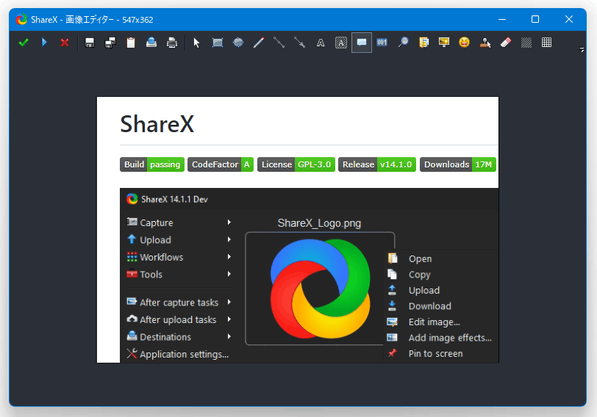Screen dimensions: 597x417
Task: Select the eraser tool
Action: pos(506,42)
